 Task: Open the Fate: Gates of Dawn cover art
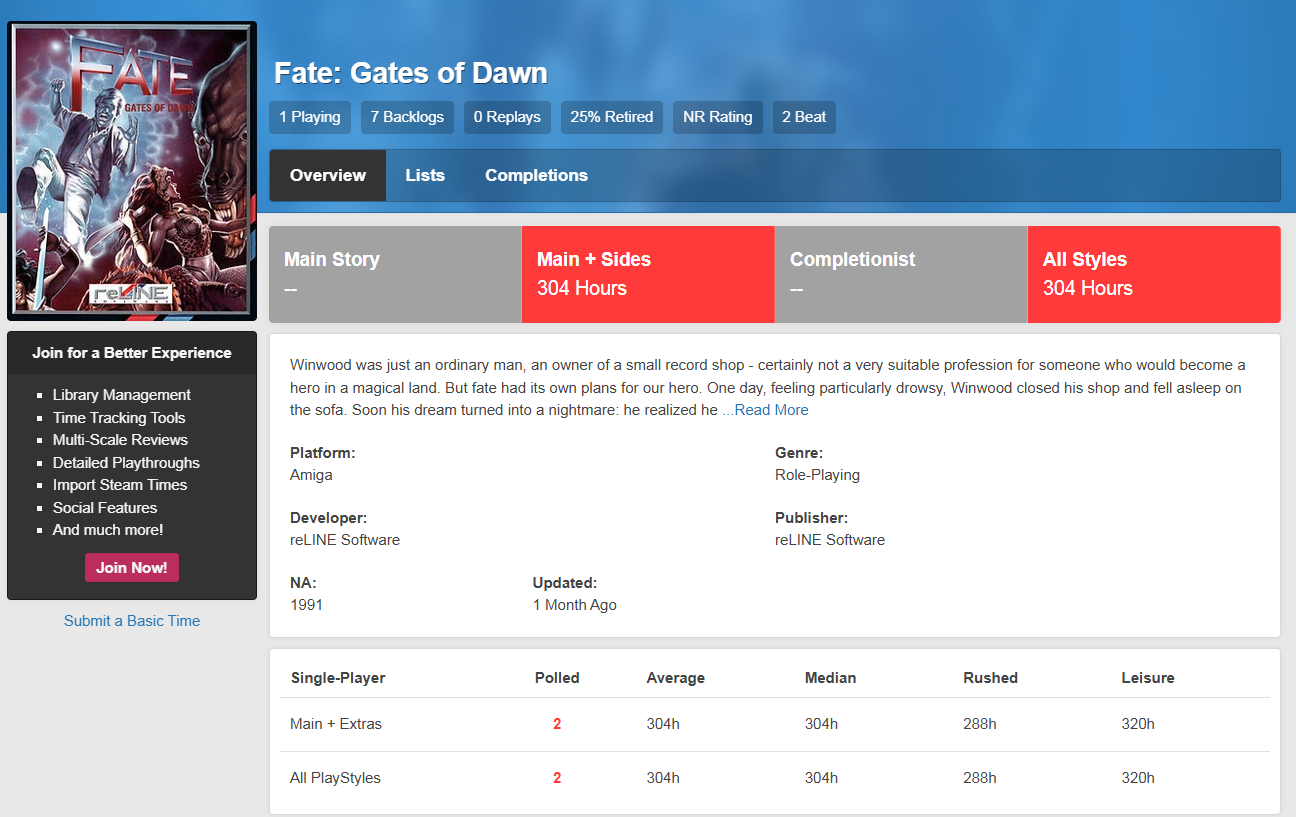point(132,171)
